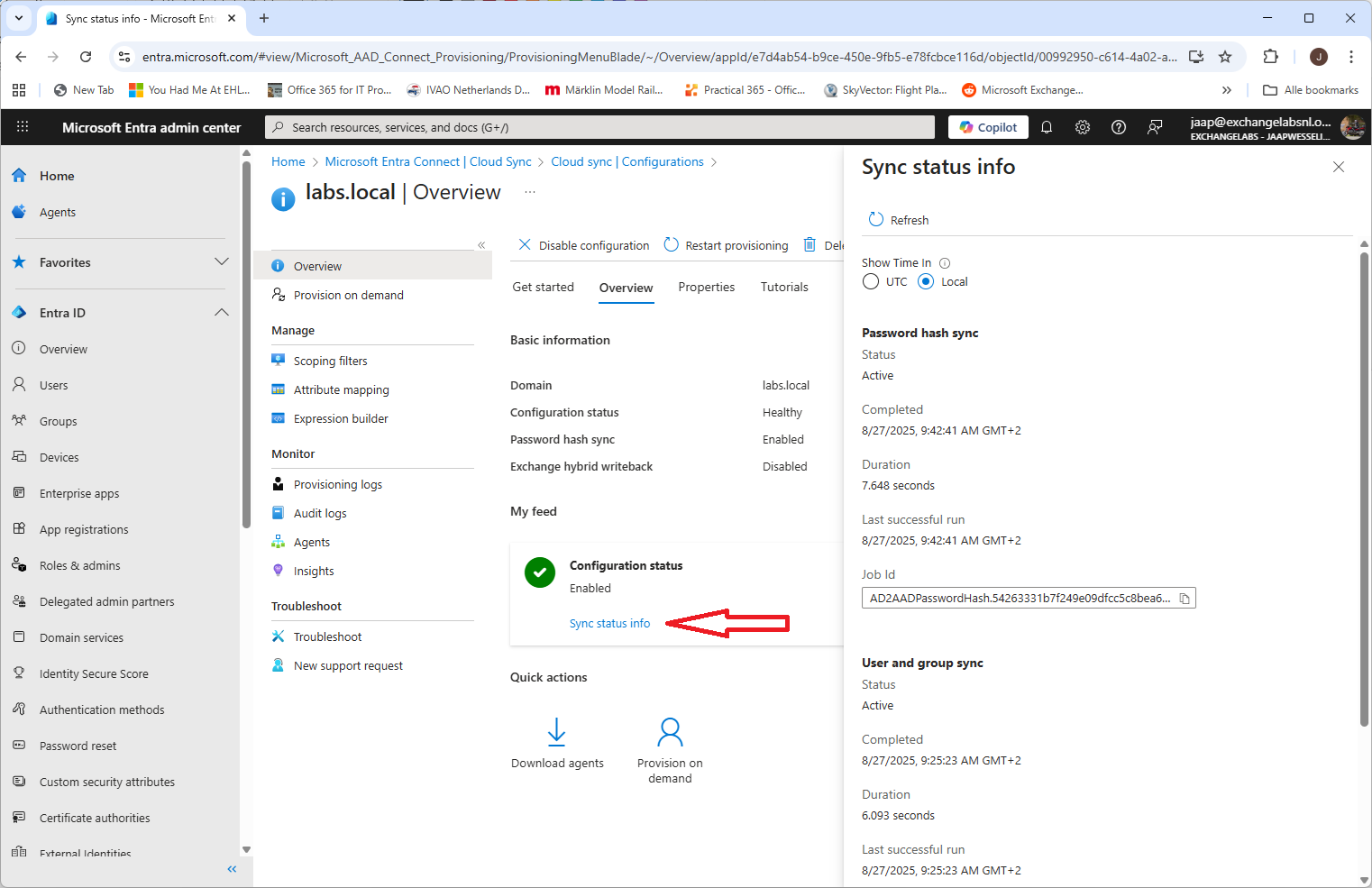Click the help question mark icon
Image resolution: width=1372 pixels, height=888 pixels.
[1119, 127]
